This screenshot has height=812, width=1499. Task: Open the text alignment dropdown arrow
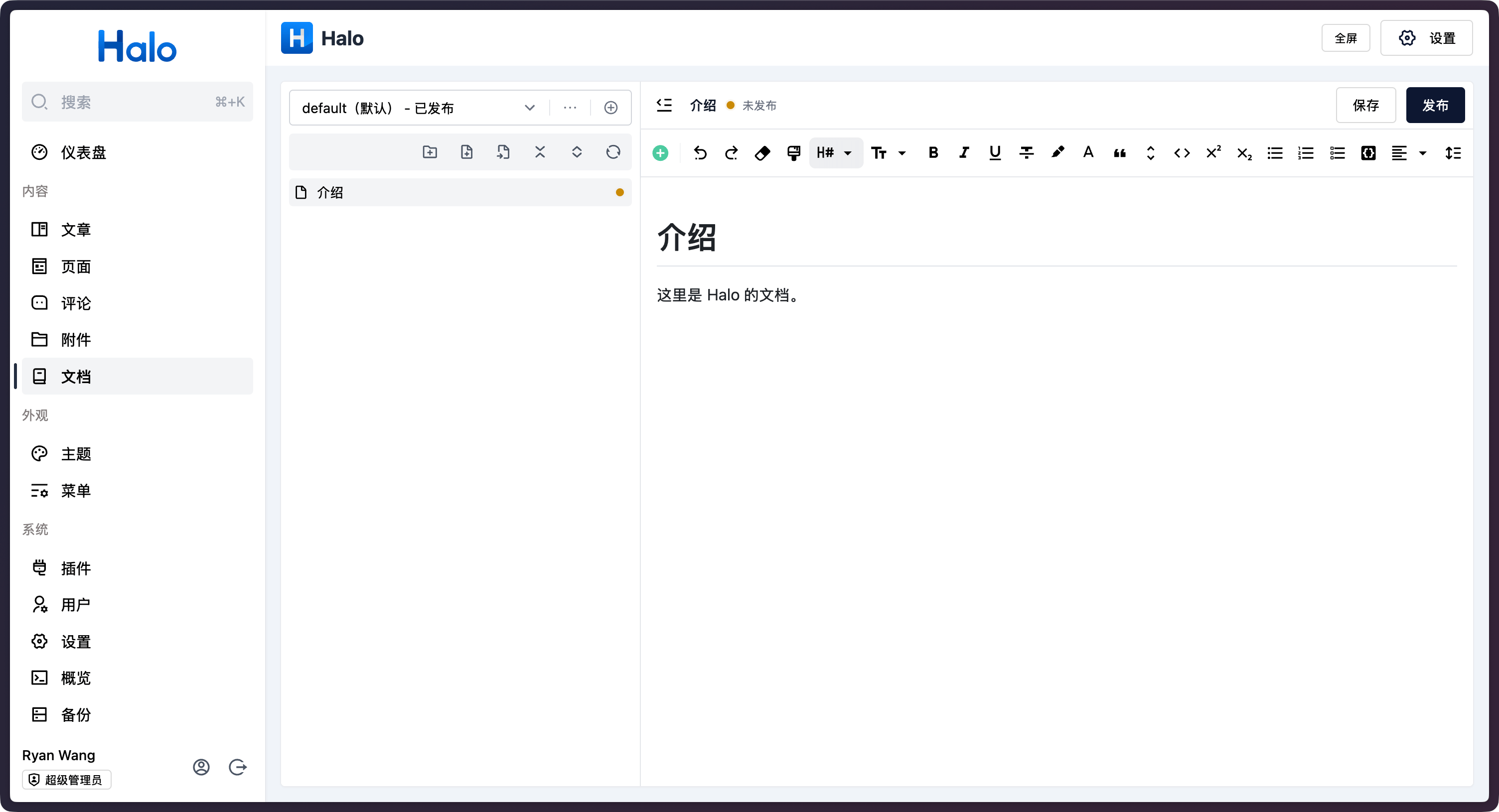tap(1423, 153)
